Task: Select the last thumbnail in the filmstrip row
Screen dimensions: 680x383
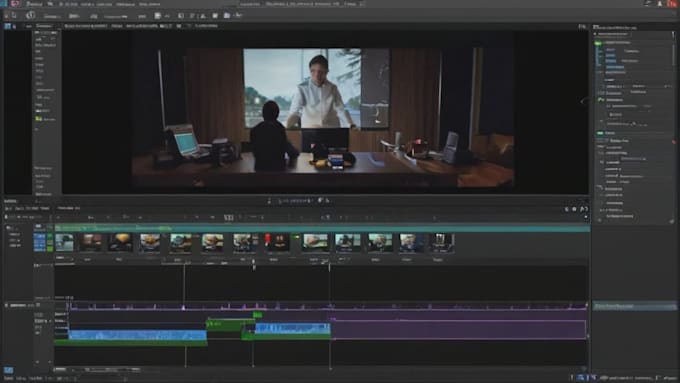Action: (441, 242)
